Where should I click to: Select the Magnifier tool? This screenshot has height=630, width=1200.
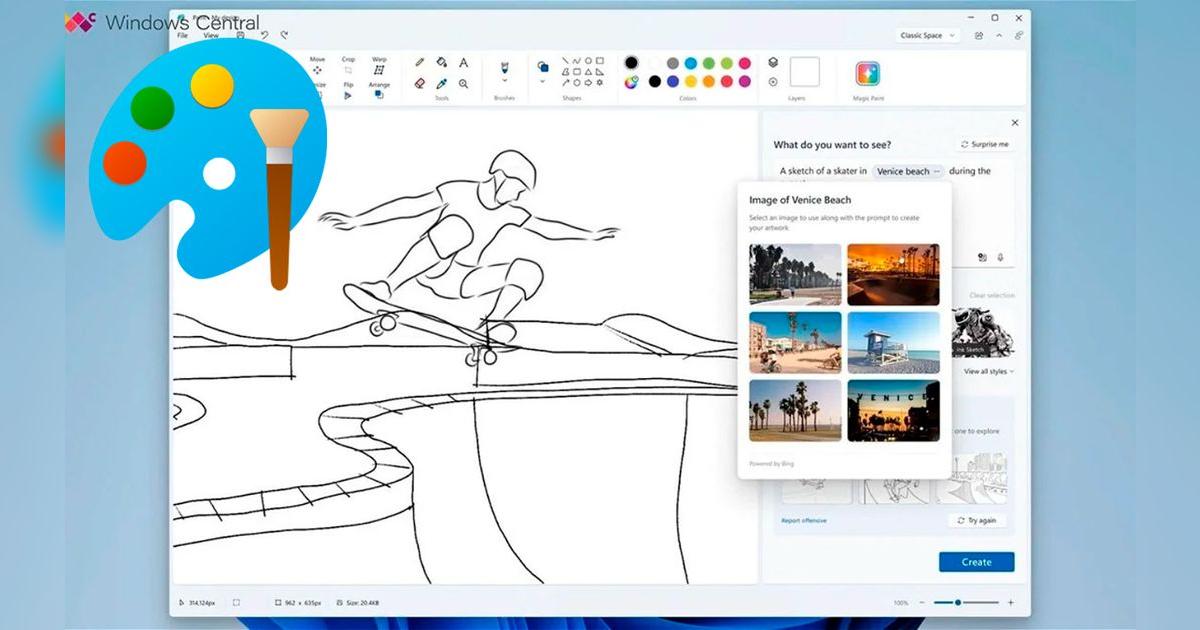pos(463,83)
